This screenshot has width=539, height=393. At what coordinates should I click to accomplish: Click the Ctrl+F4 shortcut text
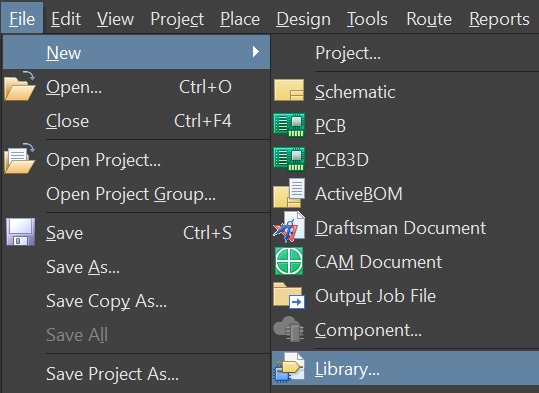coord(203,121)
